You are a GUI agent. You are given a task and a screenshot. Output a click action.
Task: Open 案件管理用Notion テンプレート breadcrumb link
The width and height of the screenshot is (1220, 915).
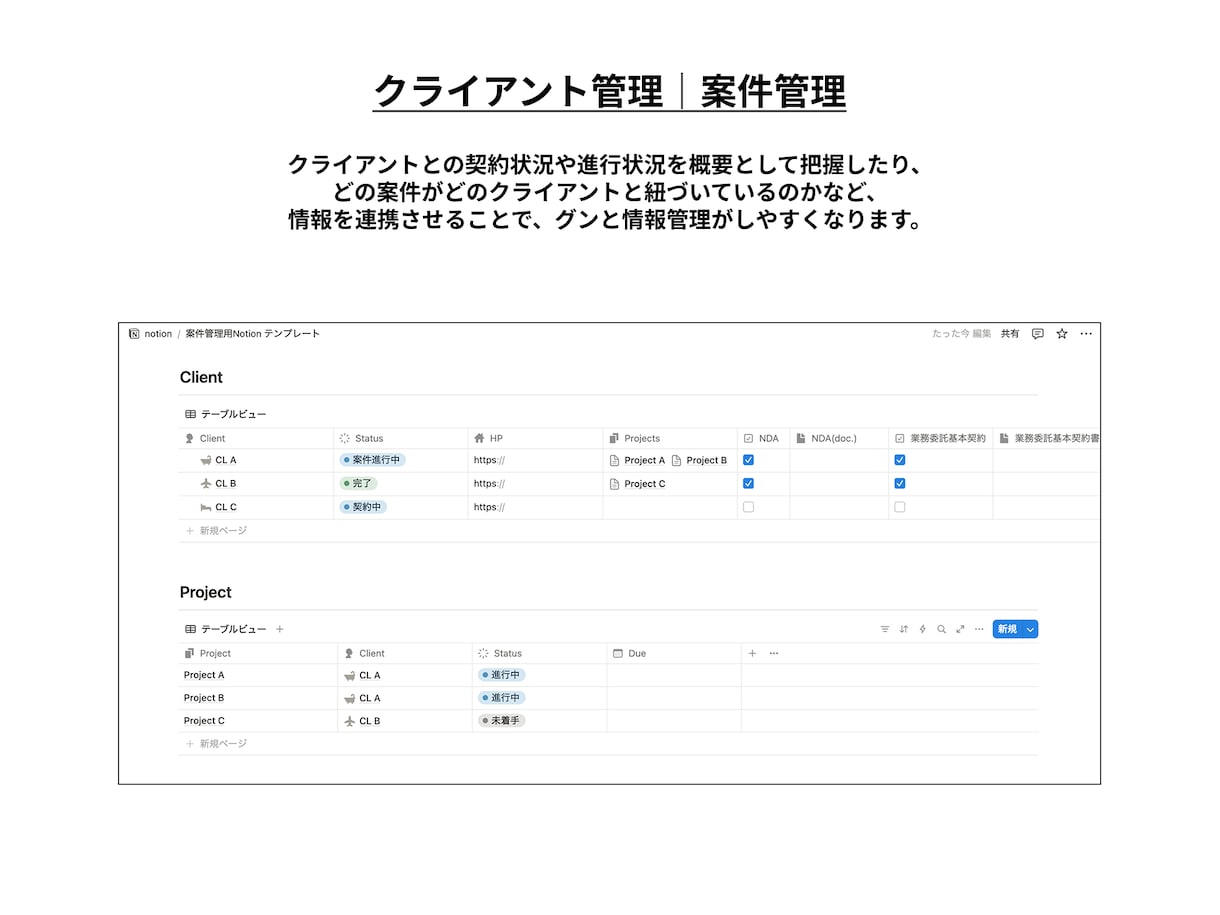pos(253,334)
